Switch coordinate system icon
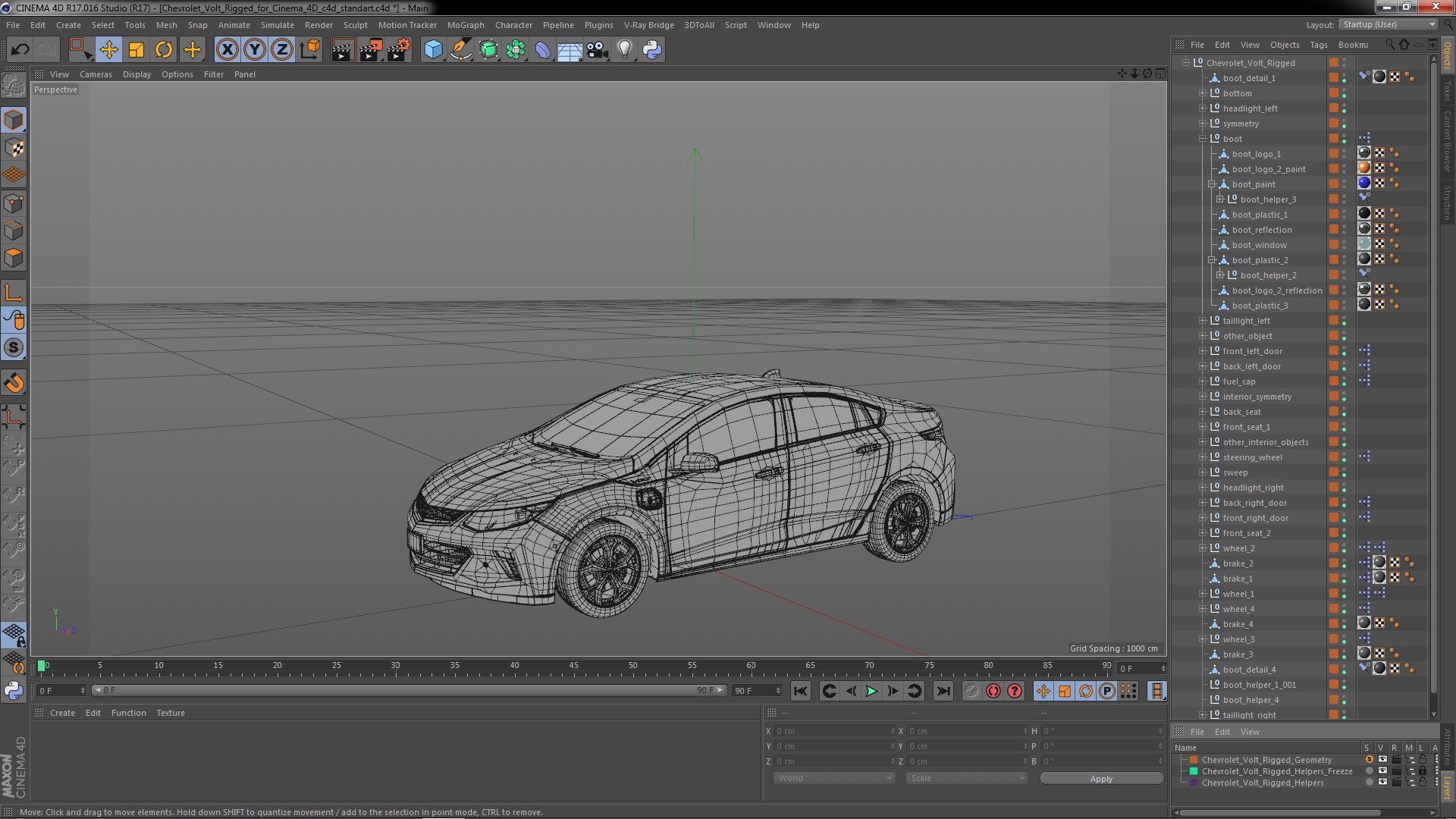1456x819 pixels. (x=309, y=50)
